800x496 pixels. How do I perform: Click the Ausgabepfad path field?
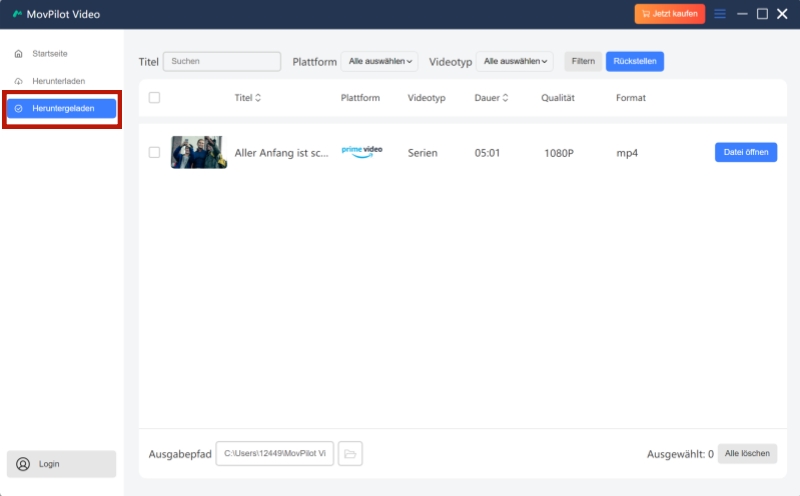pyautogui.click(x=274, y=454)
